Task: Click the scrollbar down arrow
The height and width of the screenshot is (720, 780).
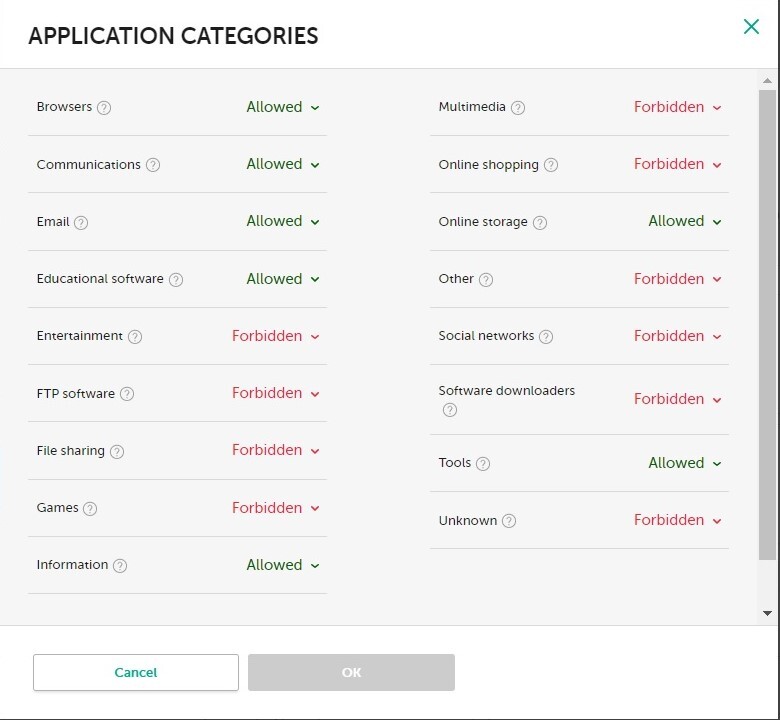Action: (767, 613)
